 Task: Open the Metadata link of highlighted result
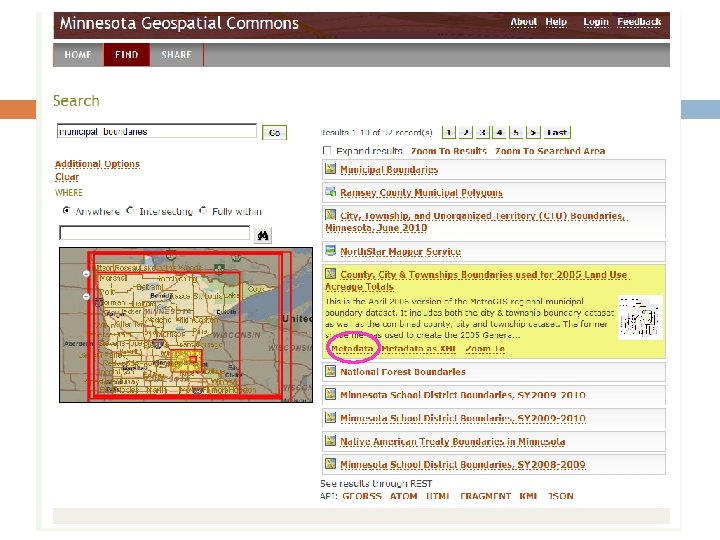click(x=352, y=349)
